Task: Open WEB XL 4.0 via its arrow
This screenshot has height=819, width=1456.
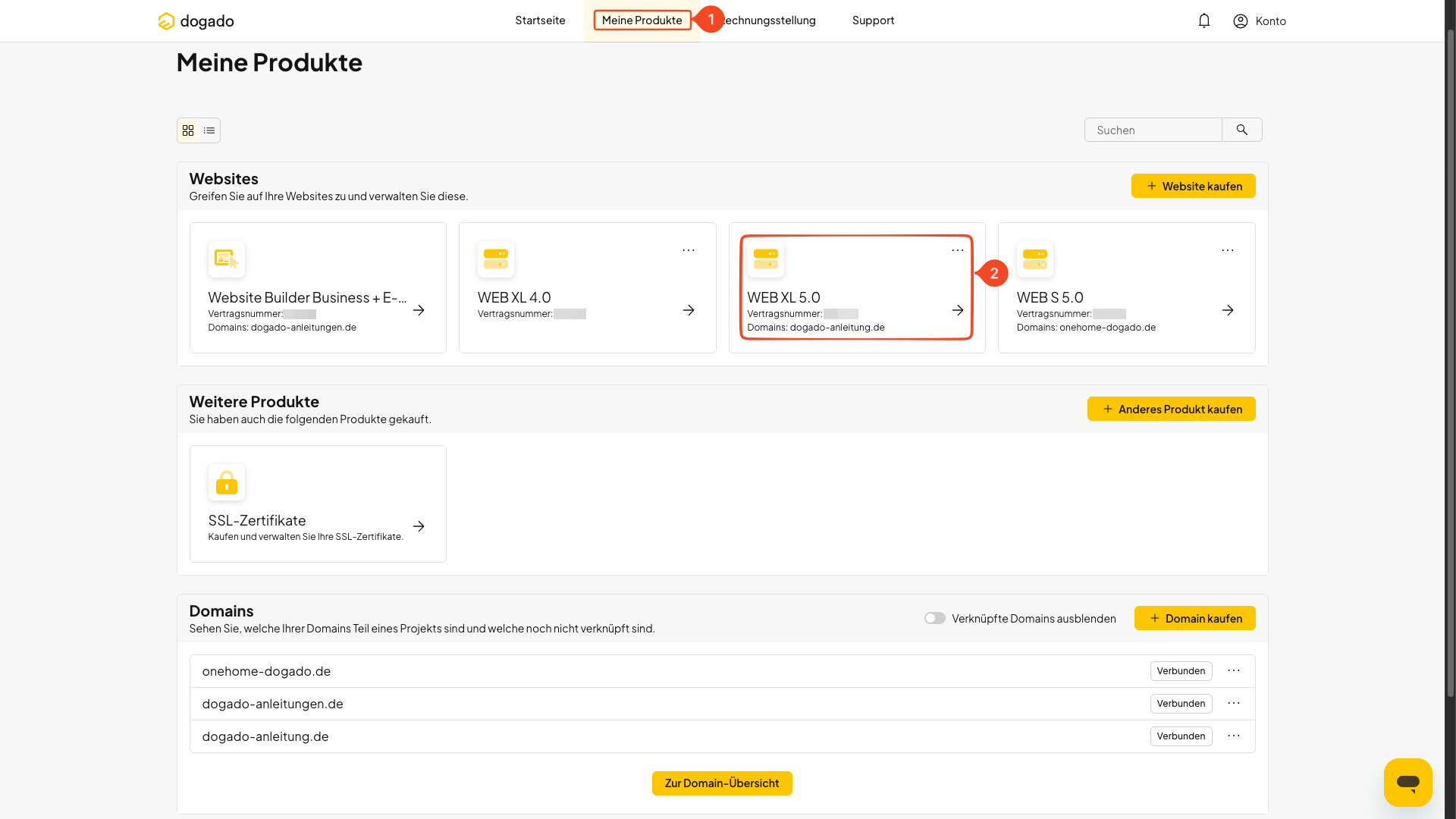Action: pos(689,310)
